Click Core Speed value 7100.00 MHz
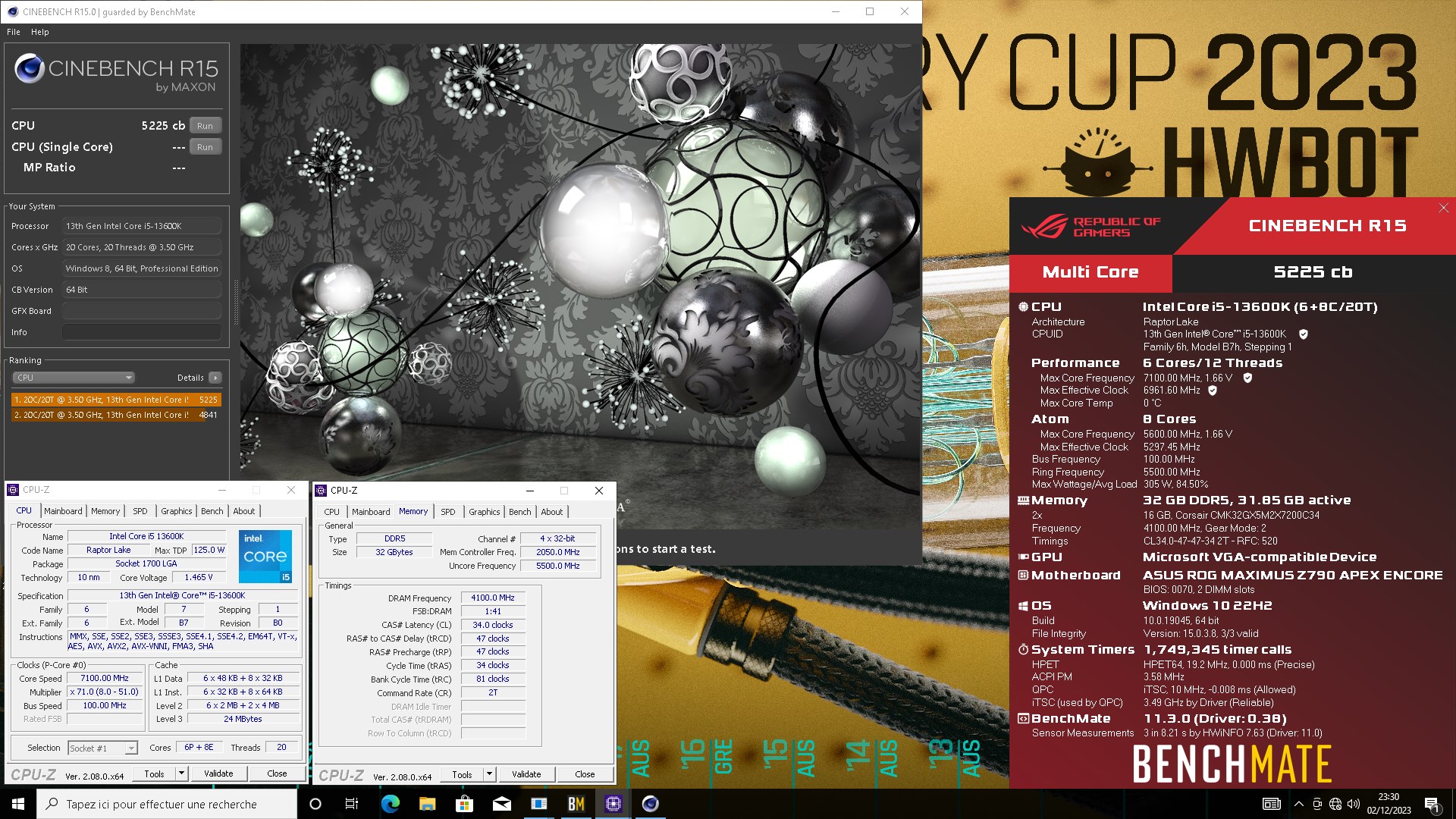 (105, 679)
